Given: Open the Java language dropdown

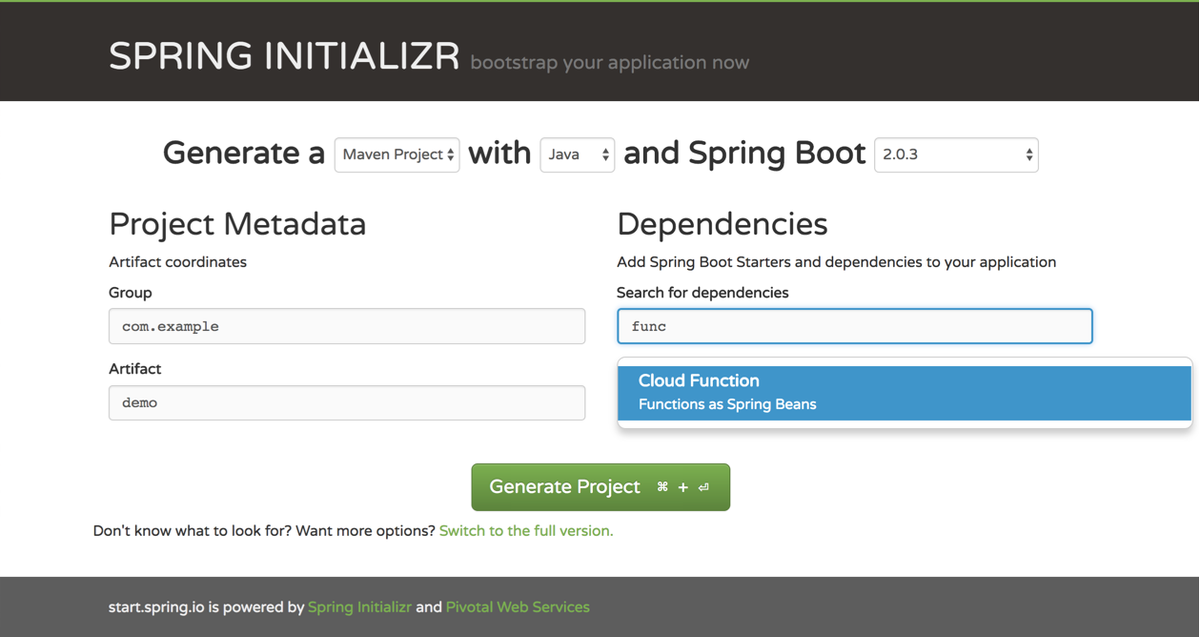Looking at the screenshot, I should (575, 154).
